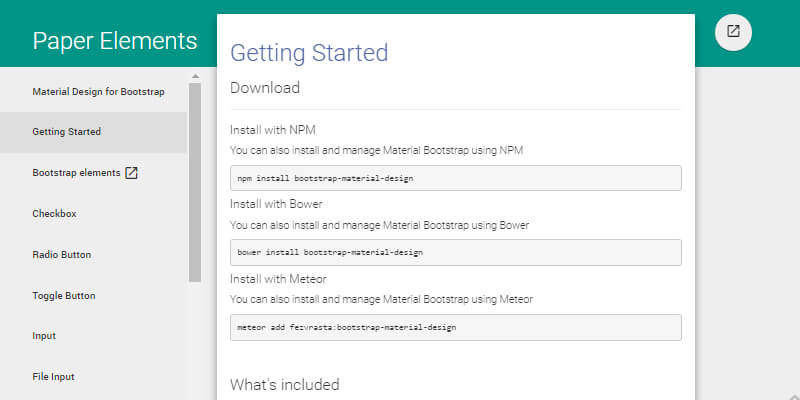Click the npm install command code box
800x400 pixels.
tap(455, 178)
